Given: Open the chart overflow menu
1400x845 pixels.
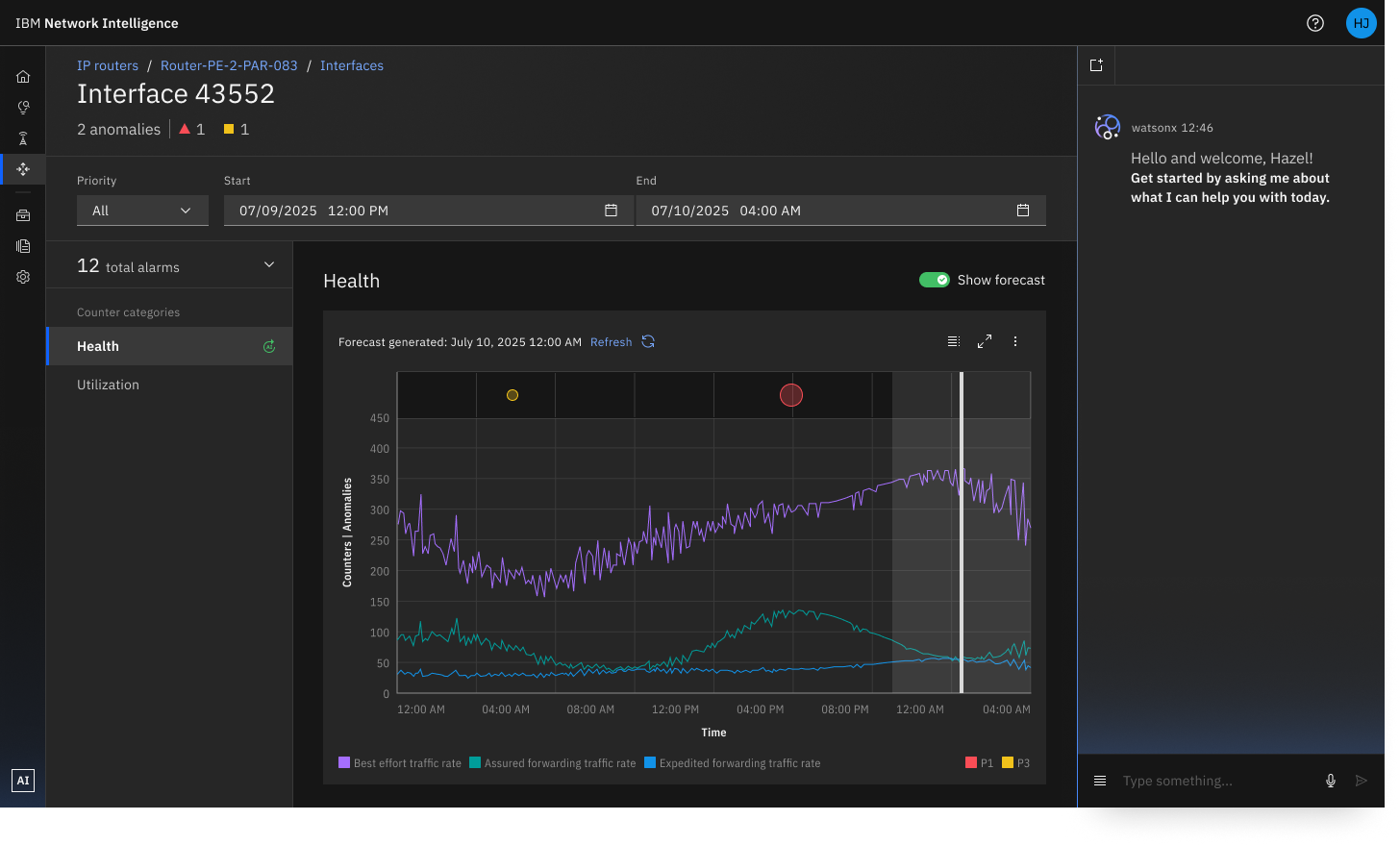Looking at the screenshot, I should click(x=1014, y=340).
